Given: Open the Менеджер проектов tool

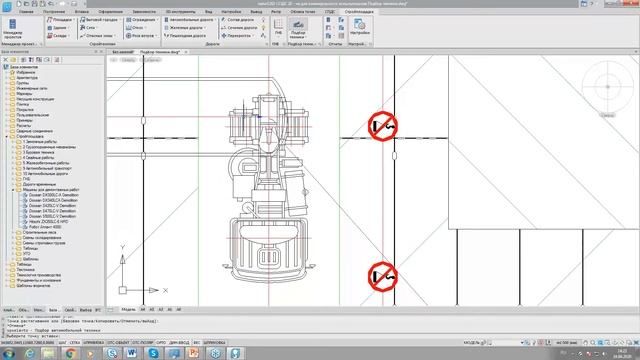Looking at the screenshot, I should coord(13,29).
